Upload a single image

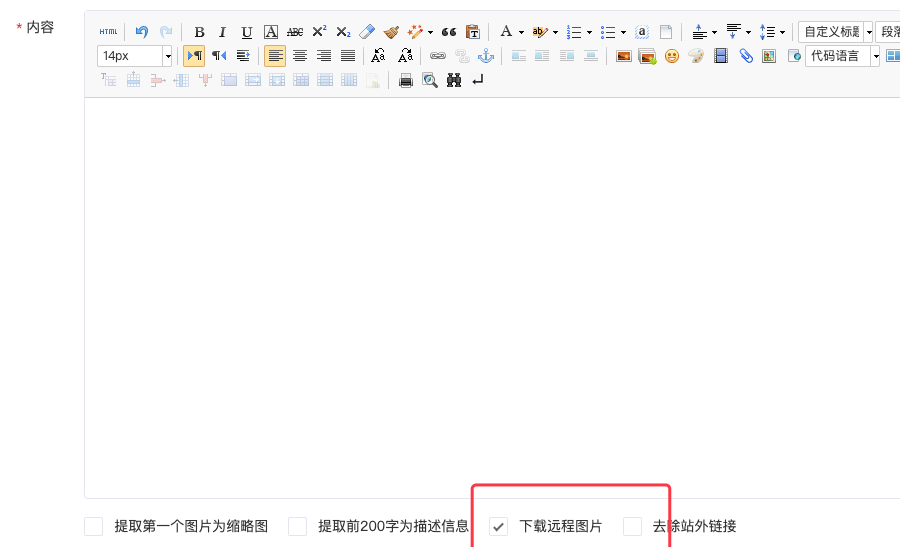[x=623, y=56]
